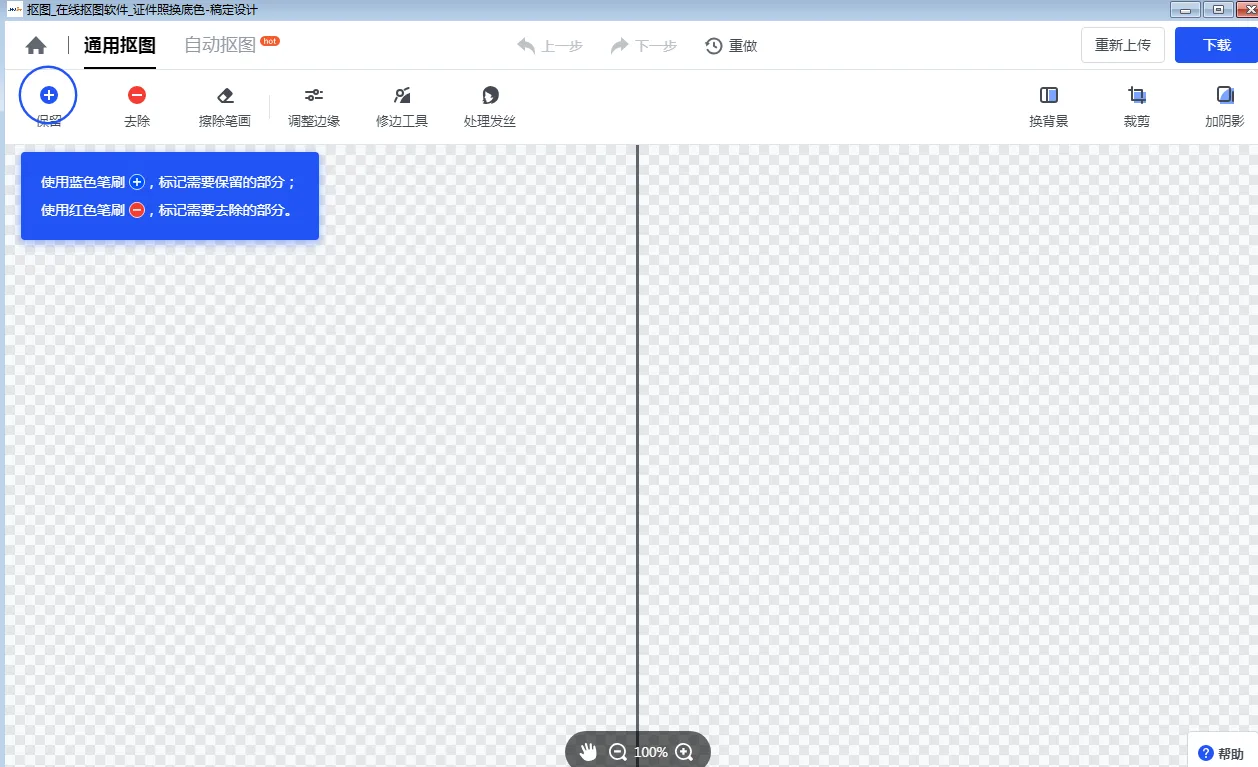
Task: Maximize the application window
Action: 1217,9
